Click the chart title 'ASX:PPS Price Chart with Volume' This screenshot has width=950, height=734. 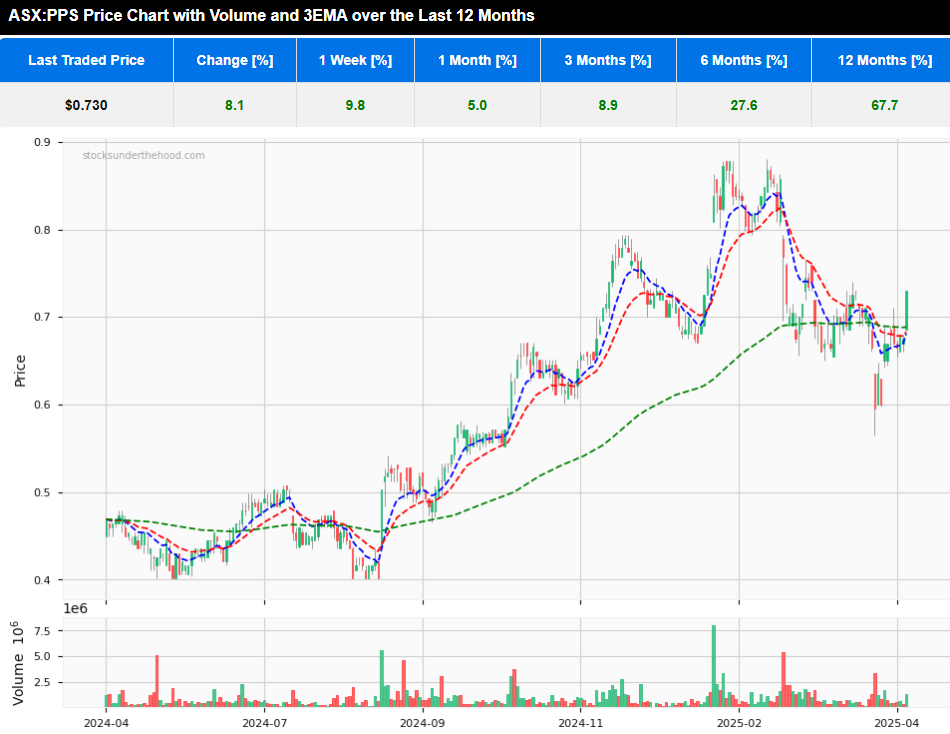271,15
